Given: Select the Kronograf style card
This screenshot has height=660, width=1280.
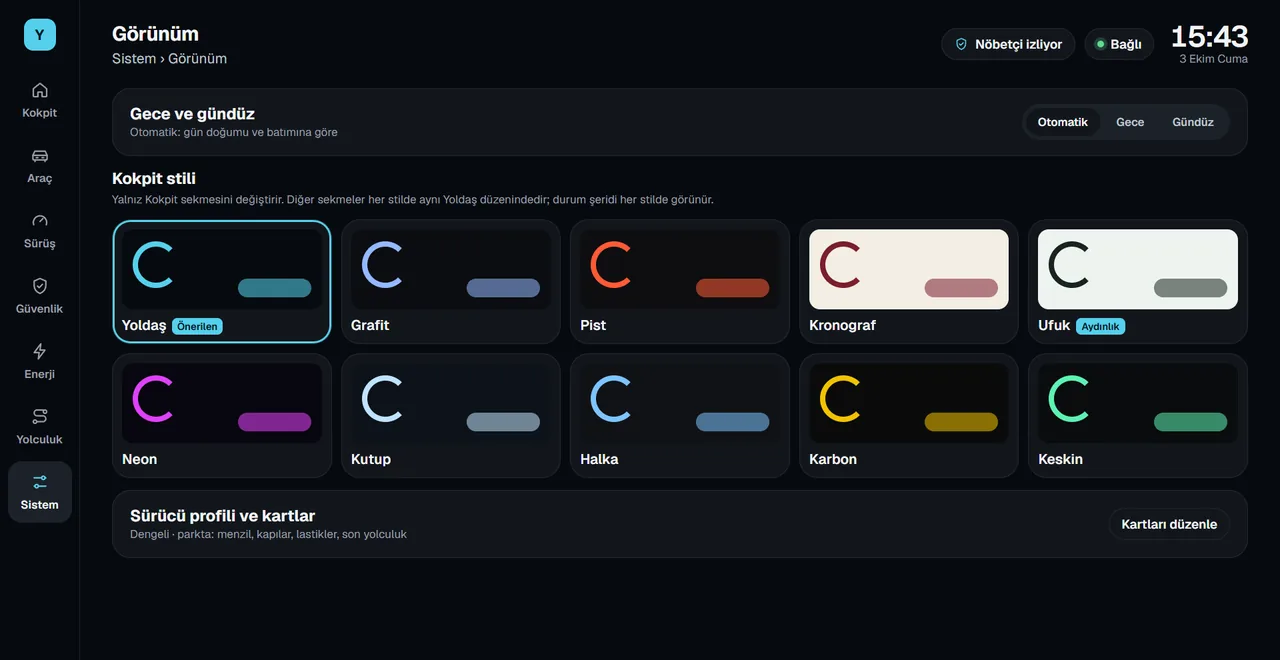Looking at the screenshot, I should 909,282.
